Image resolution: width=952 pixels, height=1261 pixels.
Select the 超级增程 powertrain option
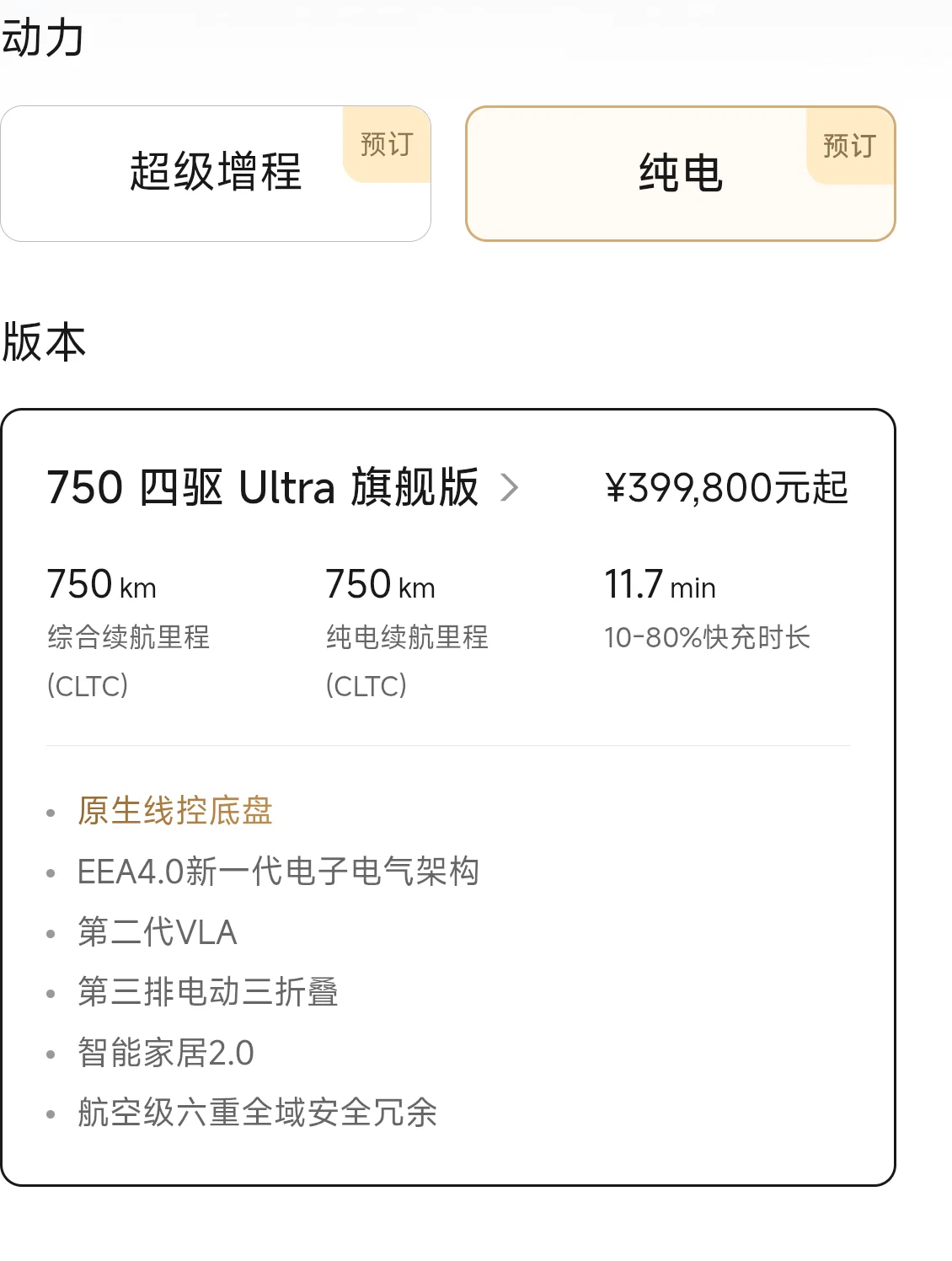click(215, 173)
